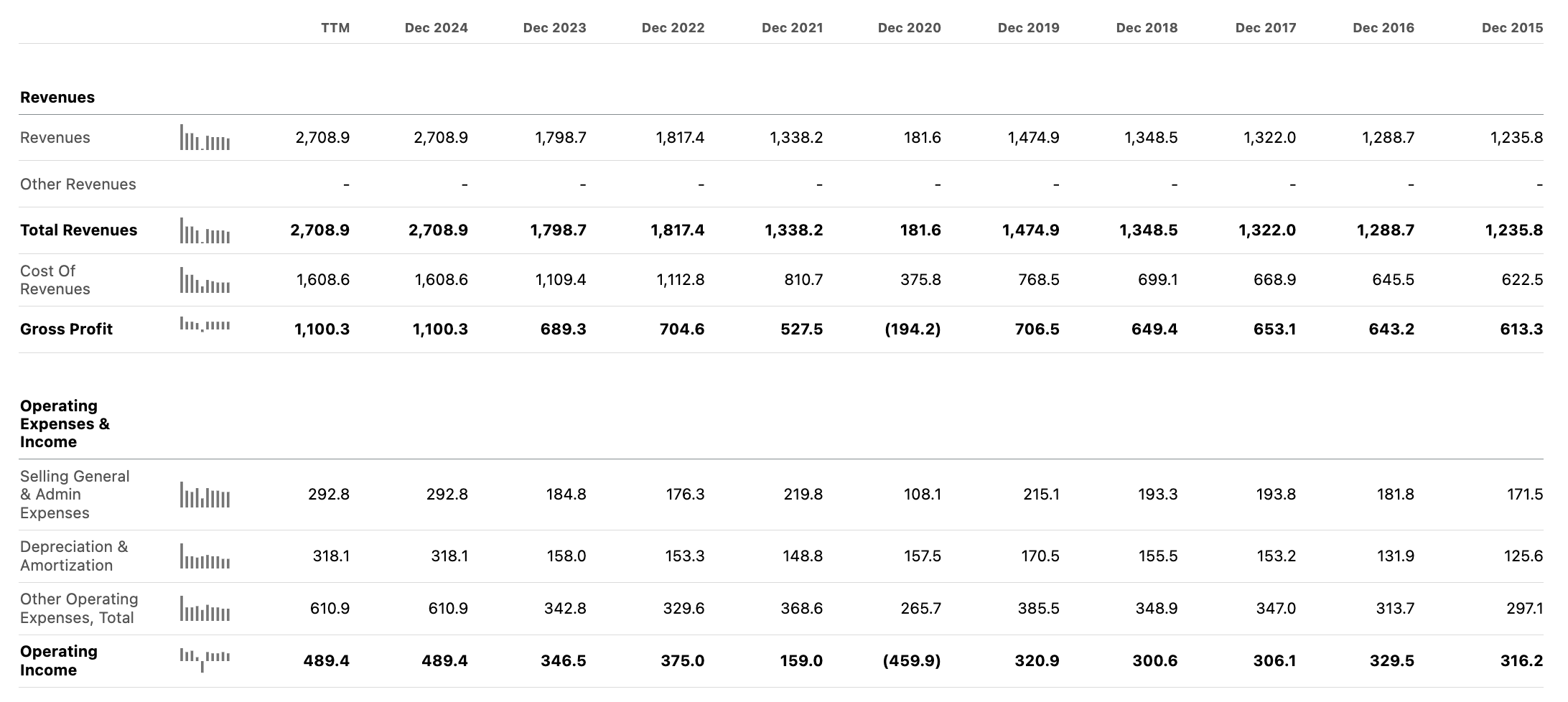The height and width of the screenshot is (702, 1568).
Task: Click the Gross Profit row label
Action: (x=66, y=329)
